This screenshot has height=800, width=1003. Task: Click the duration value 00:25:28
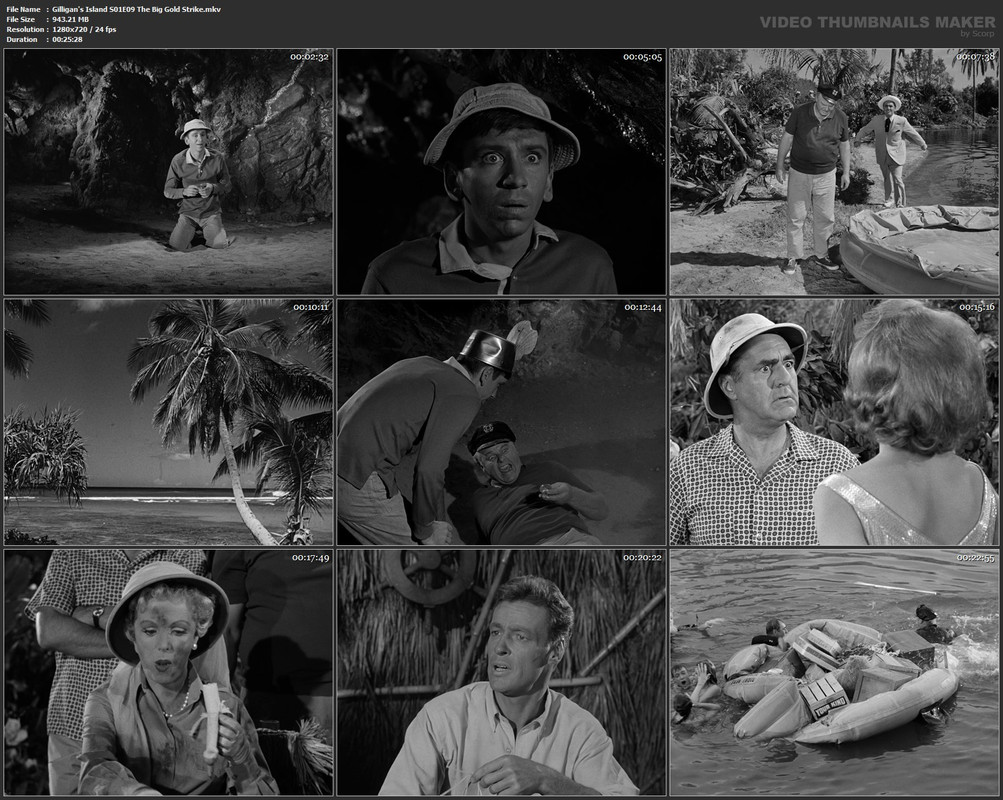point(67,40)
